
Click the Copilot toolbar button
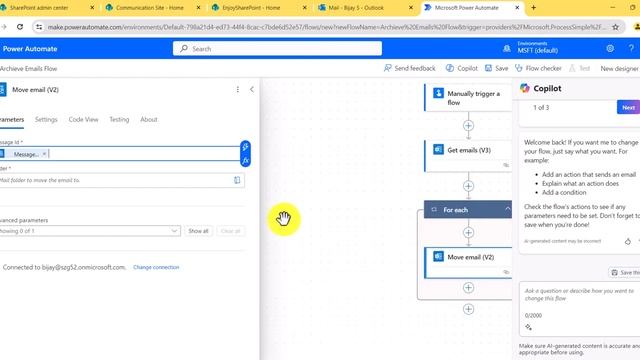click(x=462, y=68)
